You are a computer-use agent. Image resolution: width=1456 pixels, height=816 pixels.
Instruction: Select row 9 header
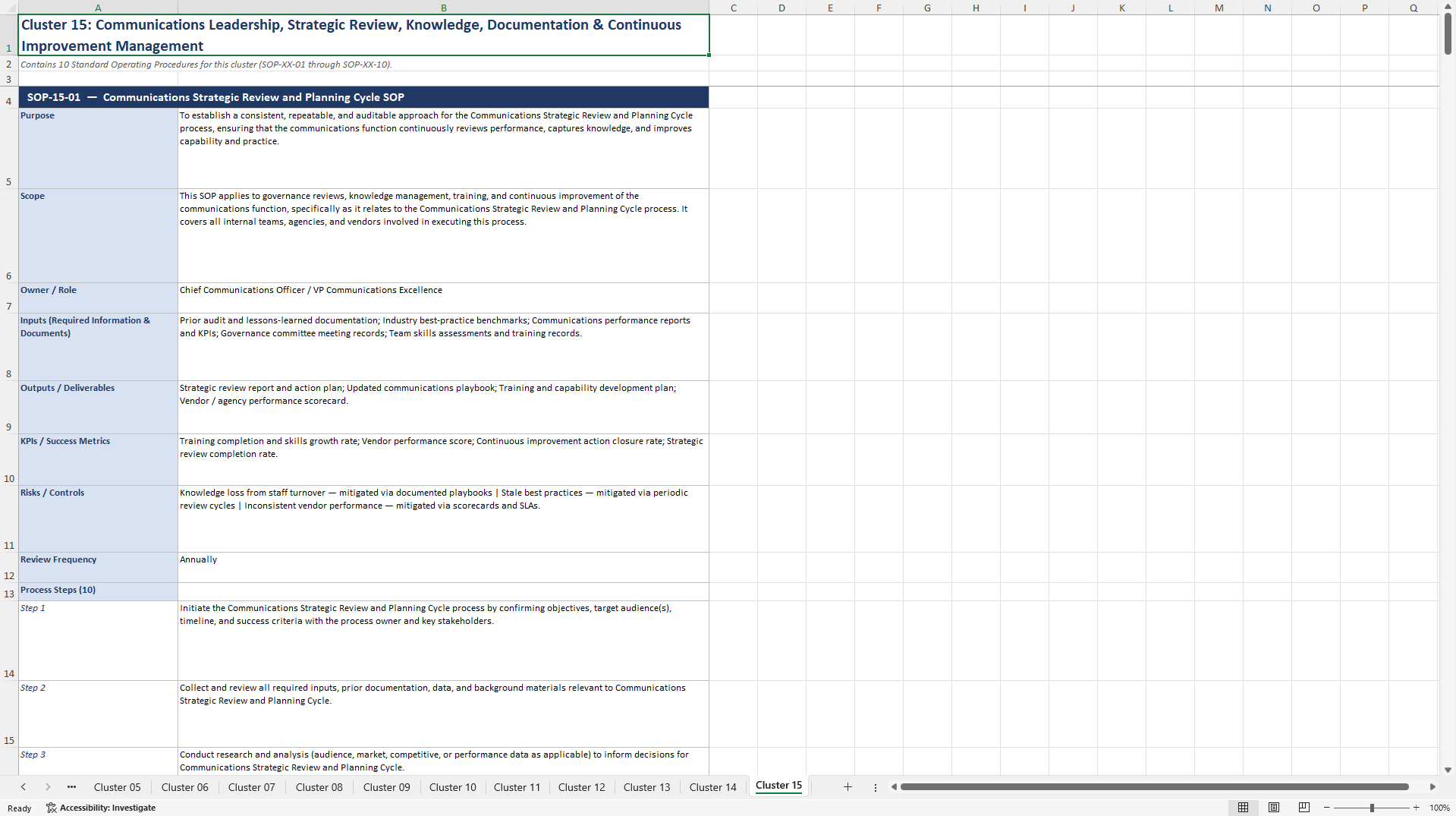[9, 408]
